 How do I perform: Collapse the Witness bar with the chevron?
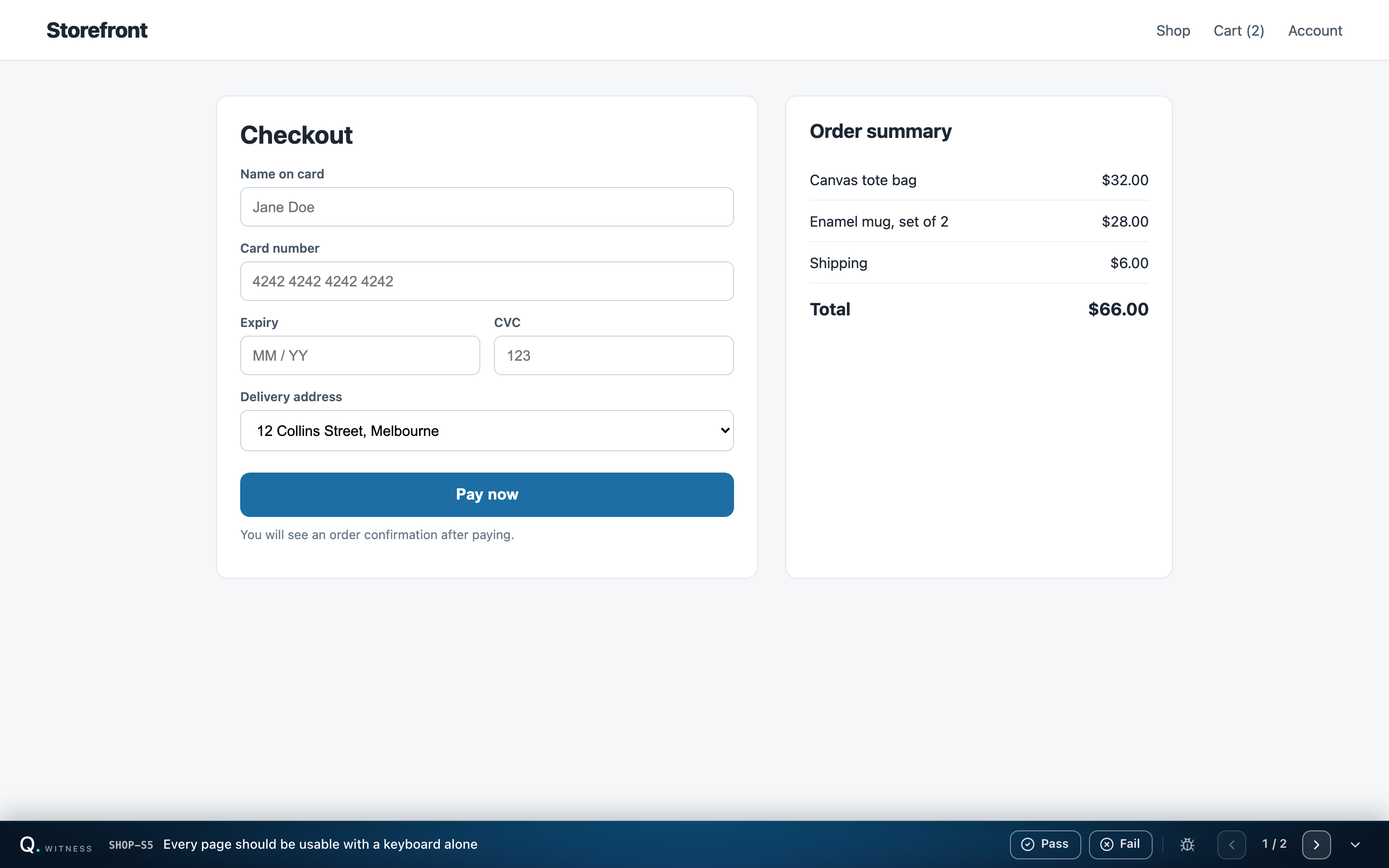1355,844
